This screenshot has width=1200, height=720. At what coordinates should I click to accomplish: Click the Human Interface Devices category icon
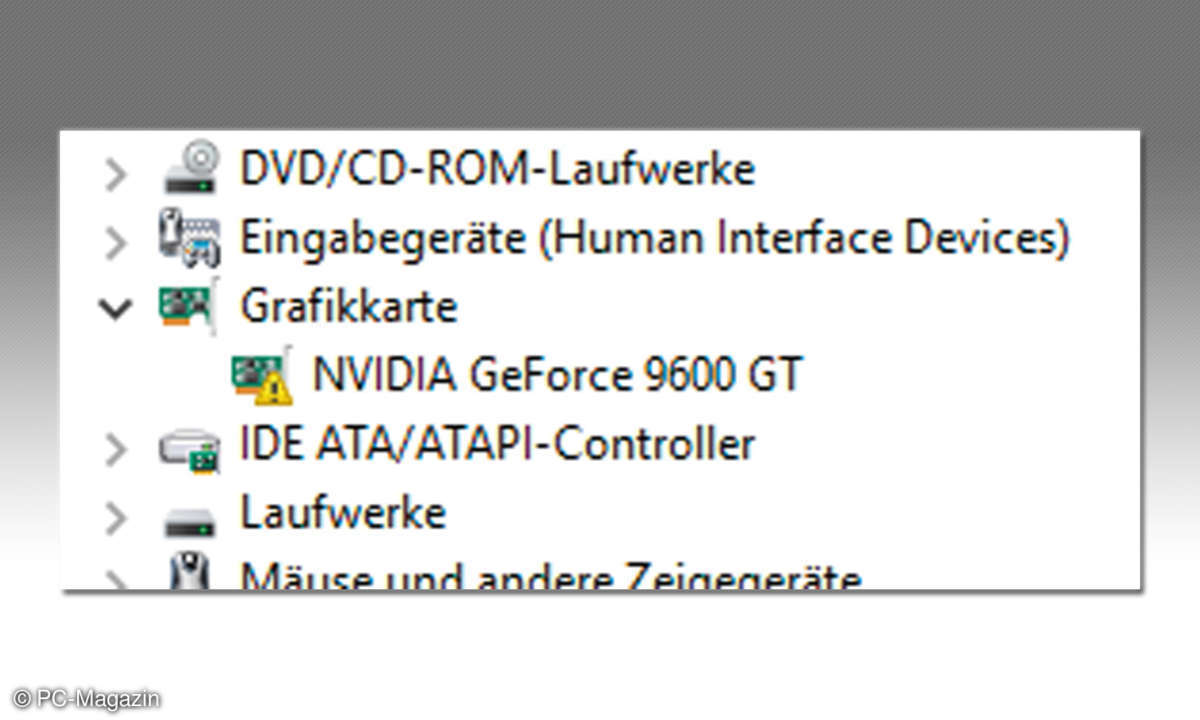[x=189, y=239]
